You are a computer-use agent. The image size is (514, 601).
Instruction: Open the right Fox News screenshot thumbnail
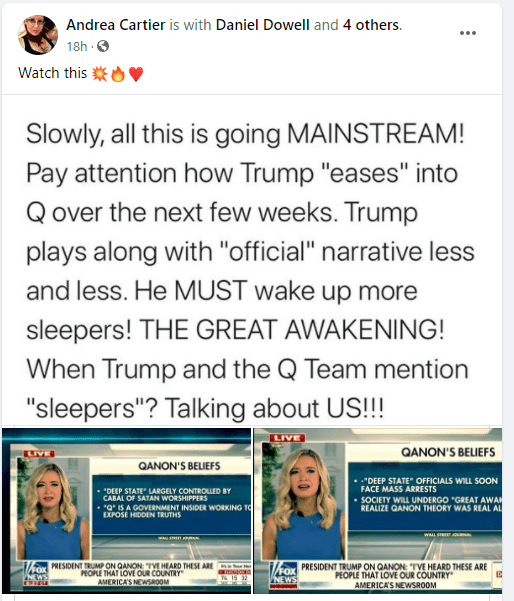pos(378,510)
